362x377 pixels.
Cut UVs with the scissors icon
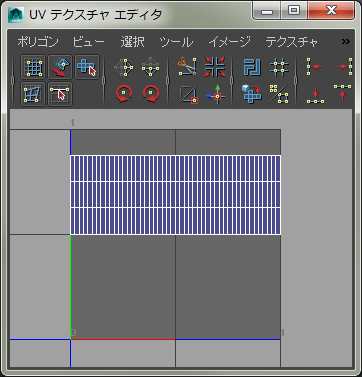(x=187, y=67)
